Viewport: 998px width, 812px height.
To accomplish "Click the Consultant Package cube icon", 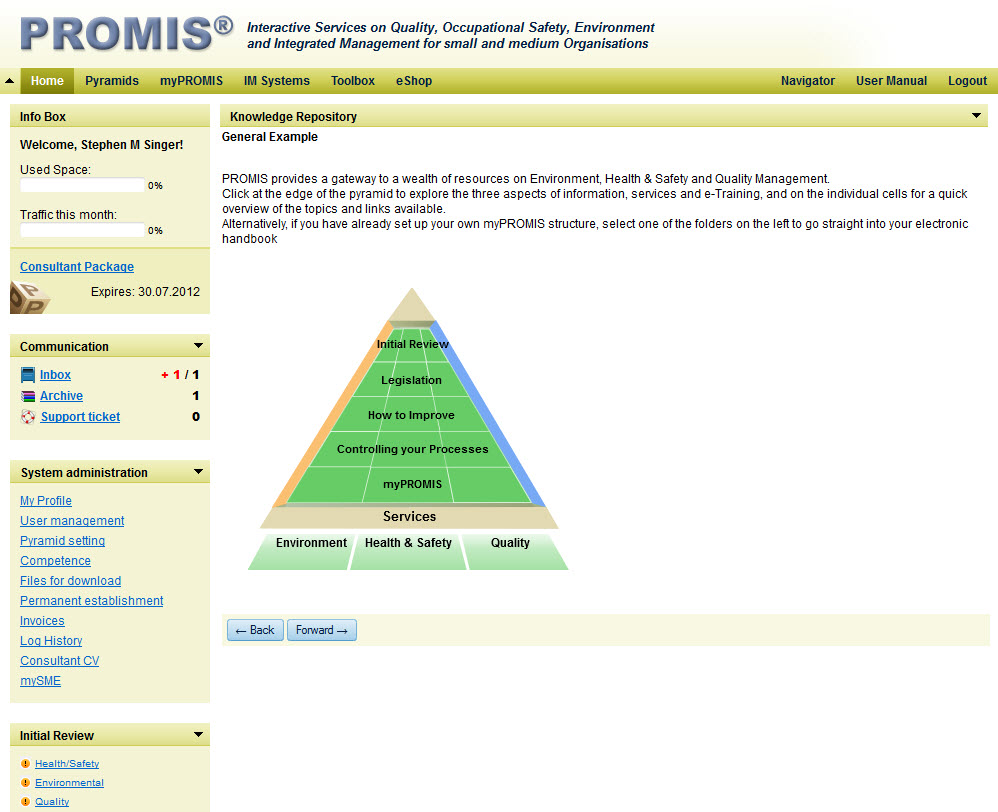I will 29,298.
